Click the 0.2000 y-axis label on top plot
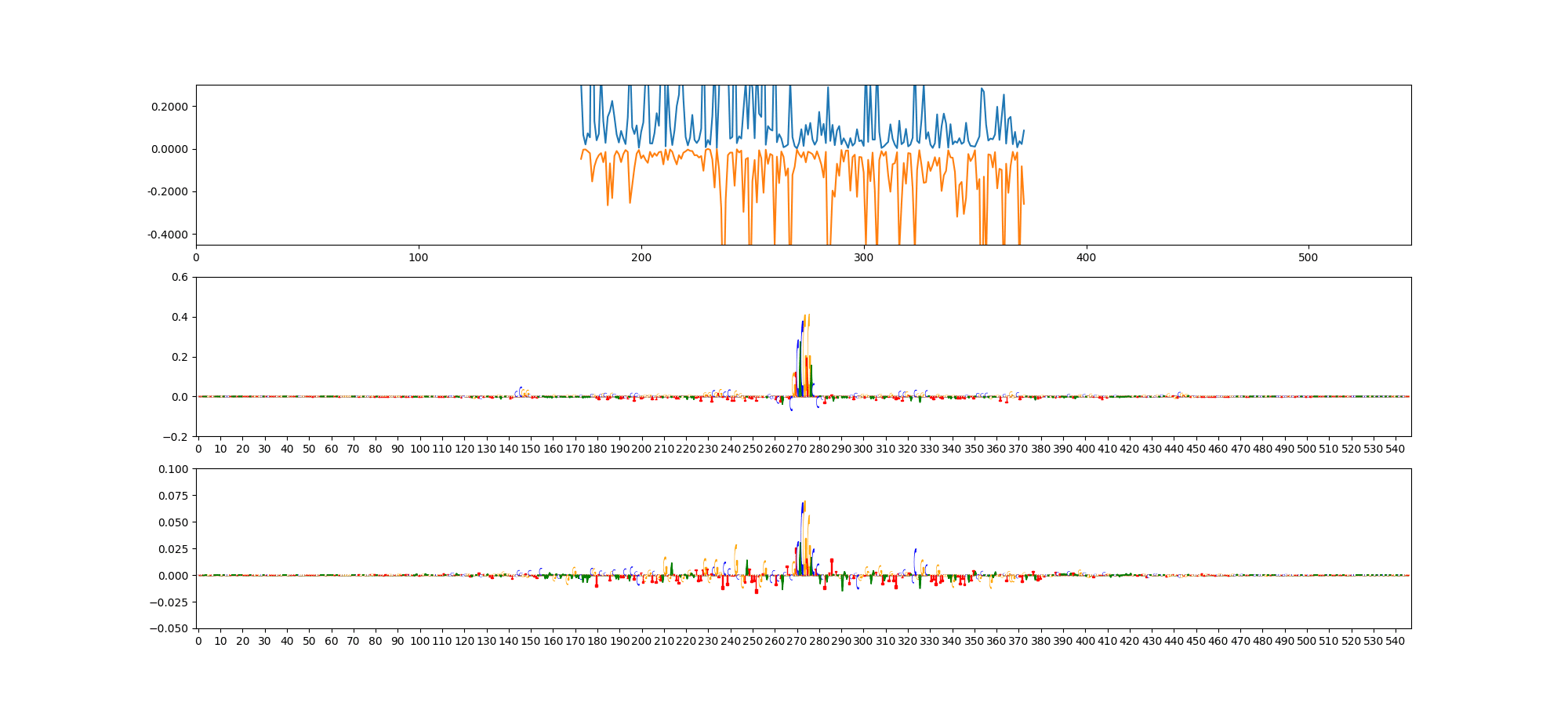The height and width of the screenshot is (706, 1568). (169, 107)
